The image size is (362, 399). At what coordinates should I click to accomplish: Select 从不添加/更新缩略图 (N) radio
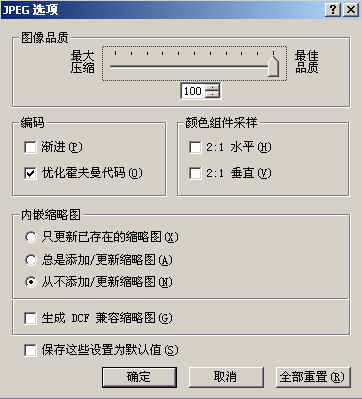click(x=30, y=282)
